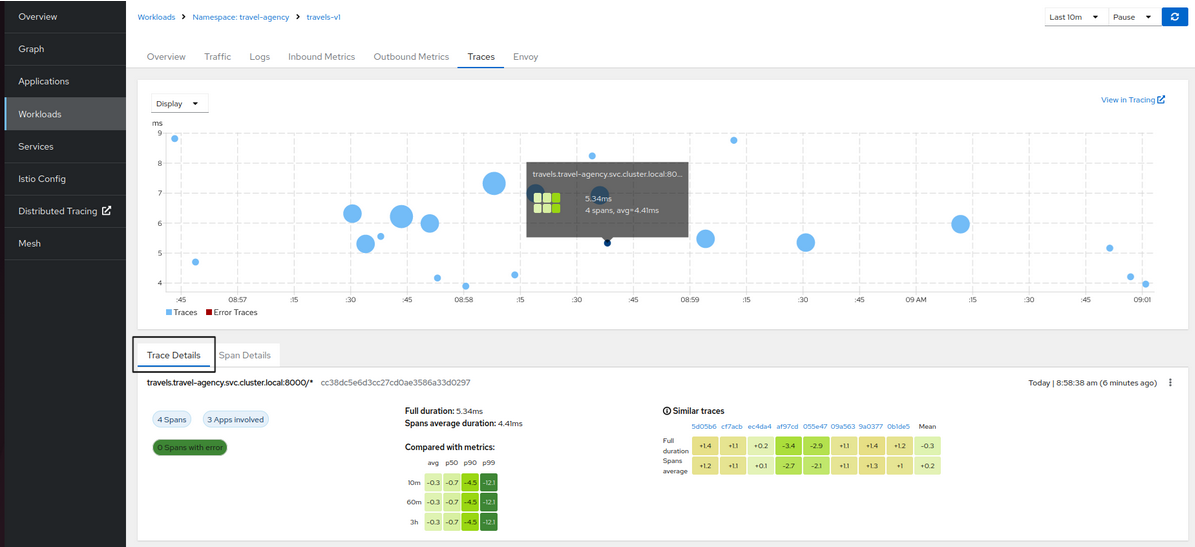Open the Last 10m time range dropdown
This screenshot has width=1195, height=547.
coord(1074,17)
